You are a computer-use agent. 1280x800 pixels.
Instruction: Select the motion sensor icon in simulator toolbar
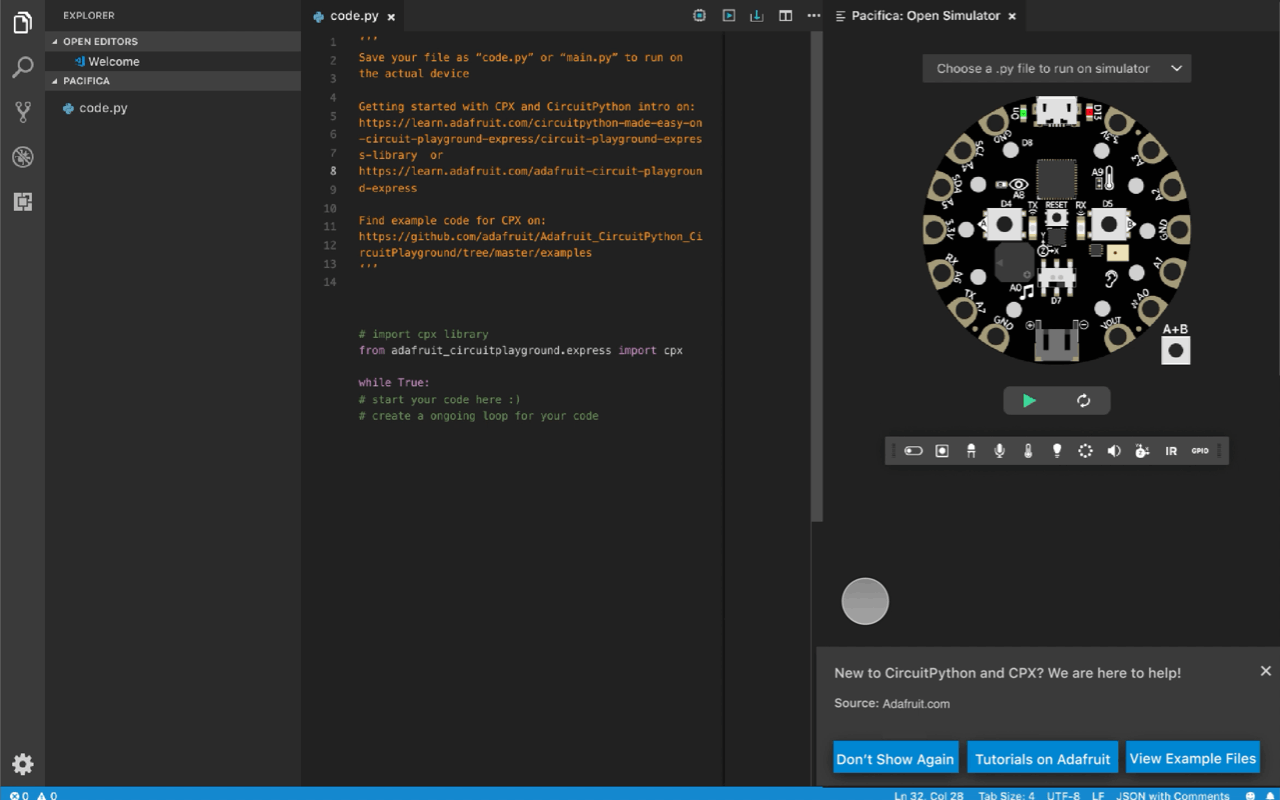pyautogui.click(x=1142, y=451)
